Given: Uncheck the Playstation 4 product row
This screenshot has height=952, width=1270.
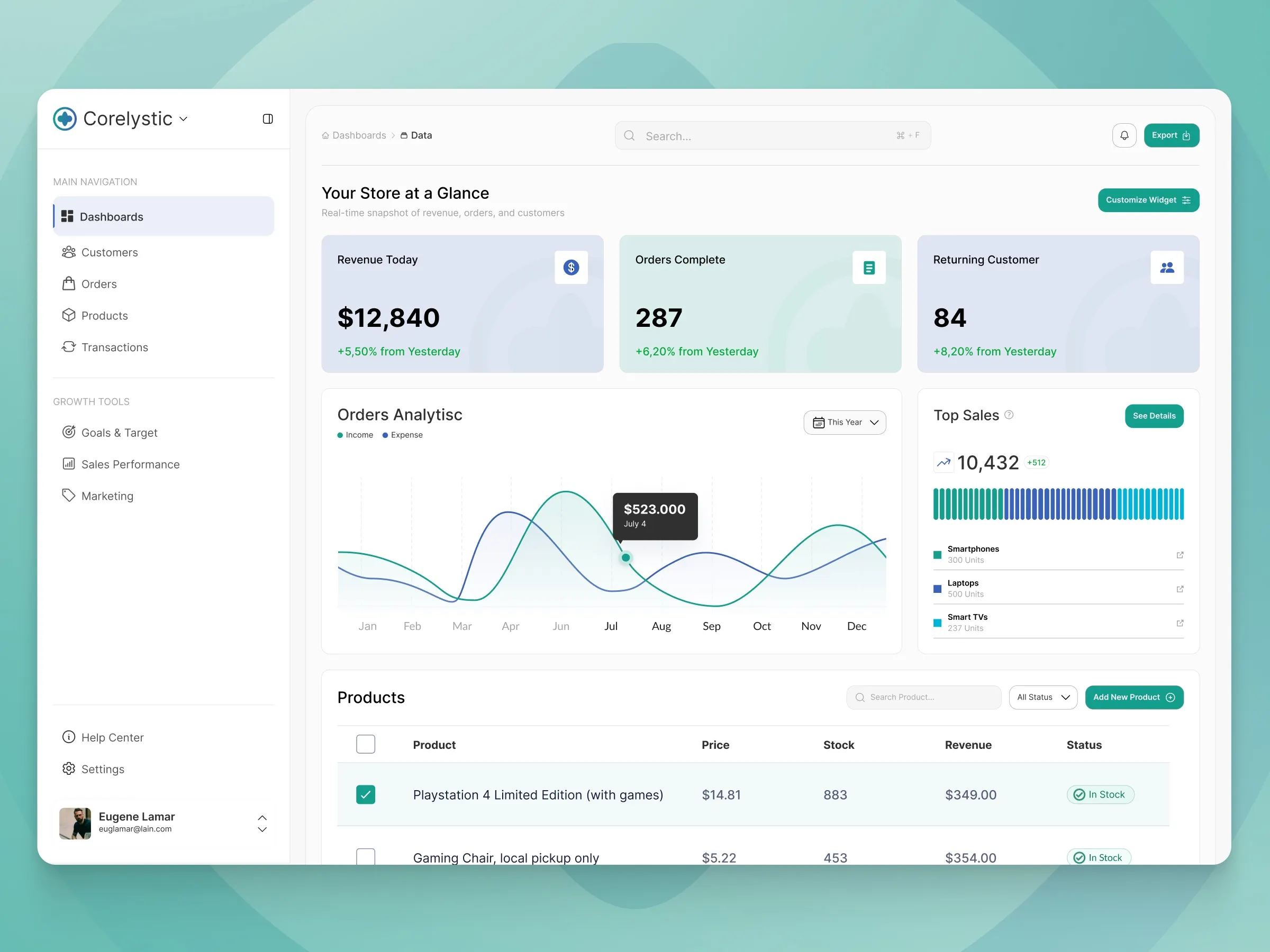Looking at the screenshot, I should pos(366,795).
